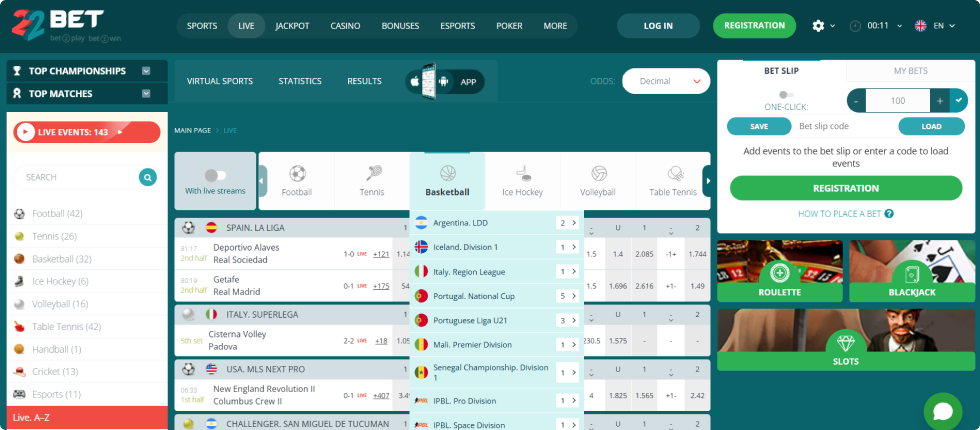Click the clock icon in header

click(855, 26)
